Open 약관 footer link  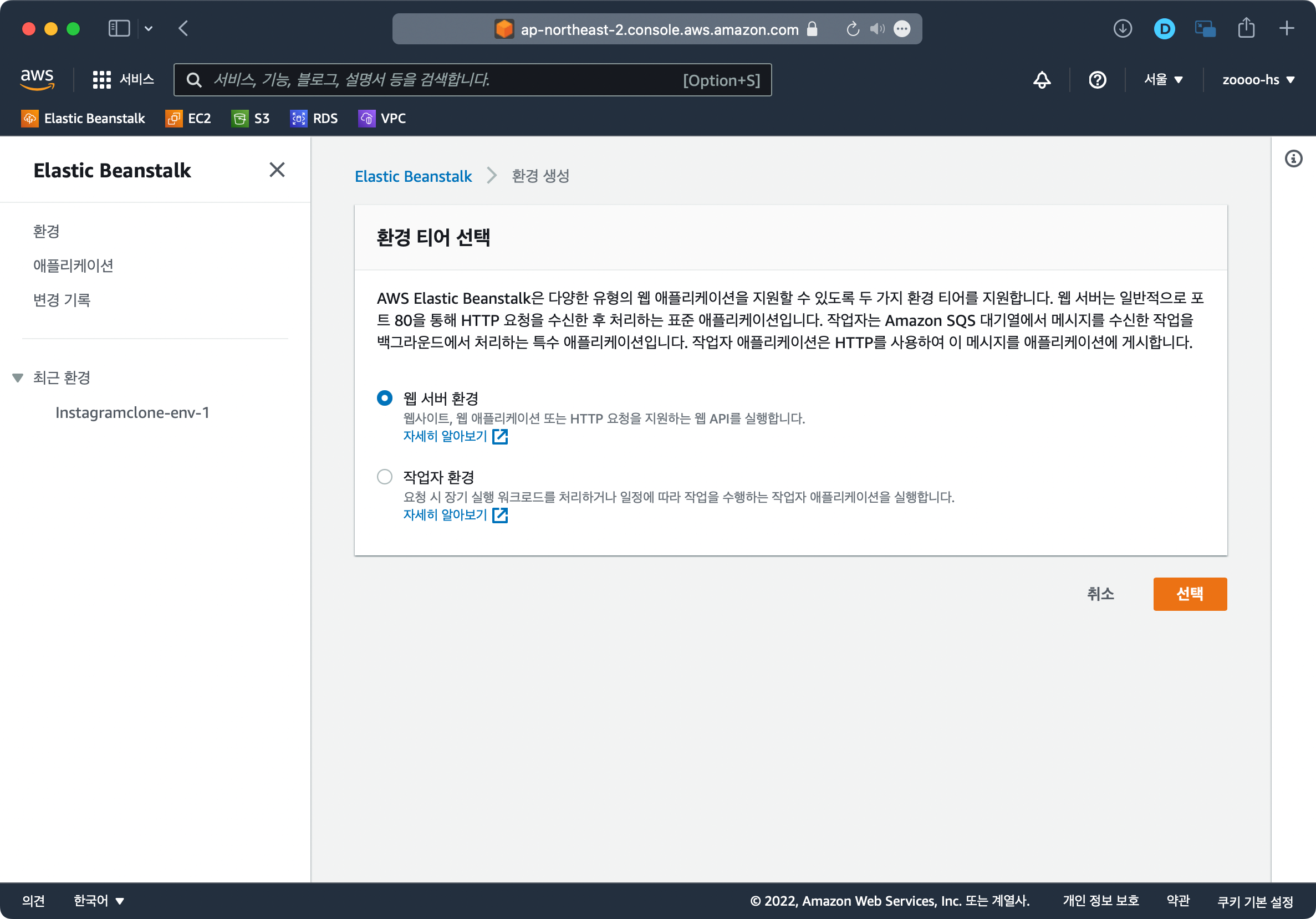pyautogui.click(x=1178, y=900)
